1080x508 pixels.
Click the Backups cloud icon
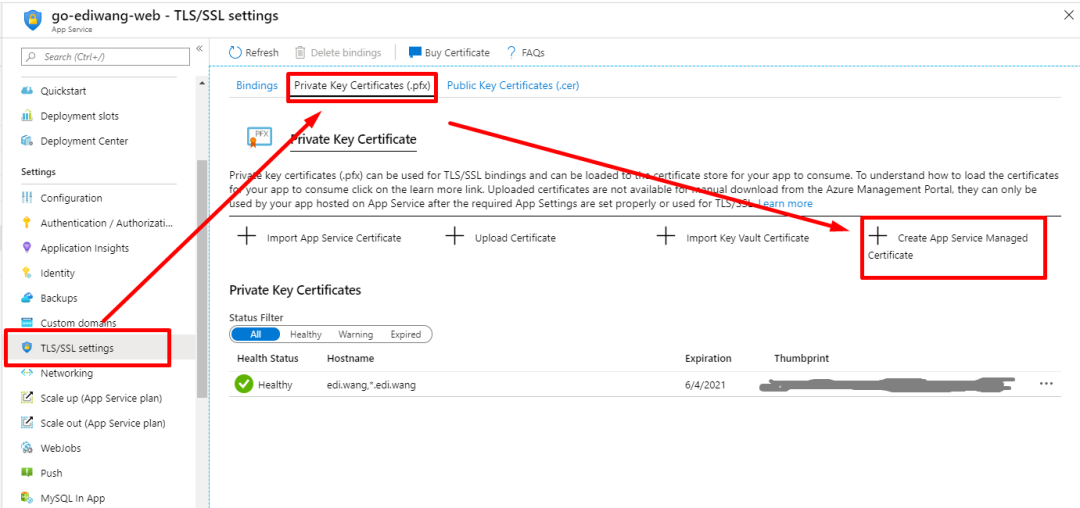coord(27,298)
